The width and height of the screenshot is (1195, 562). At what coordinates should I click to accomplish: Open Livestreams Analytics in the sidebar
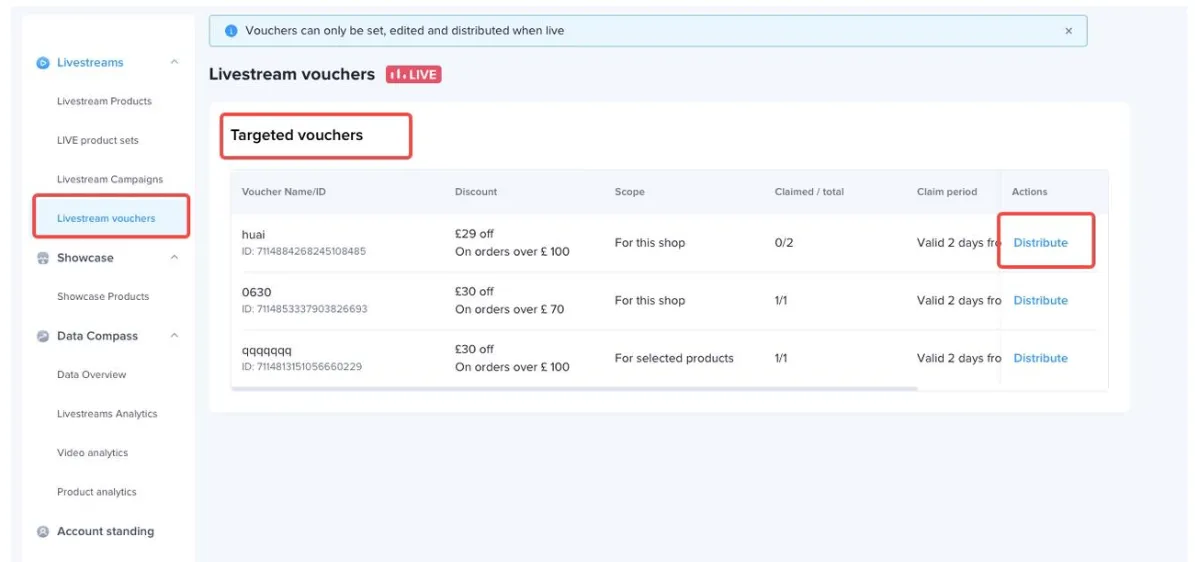107,414
